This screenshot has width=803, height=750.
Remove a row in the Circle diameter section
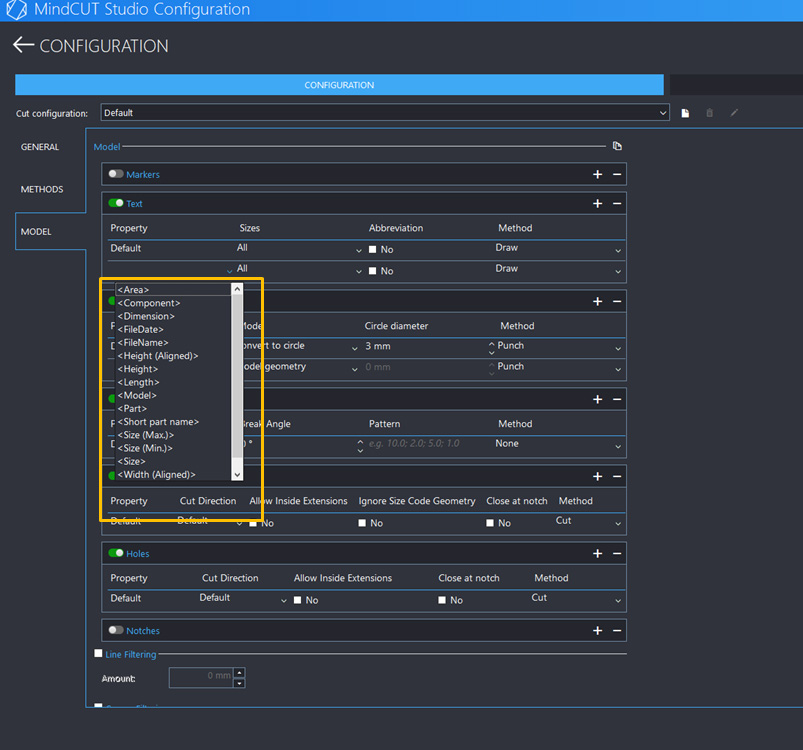[x=617, y=302]
